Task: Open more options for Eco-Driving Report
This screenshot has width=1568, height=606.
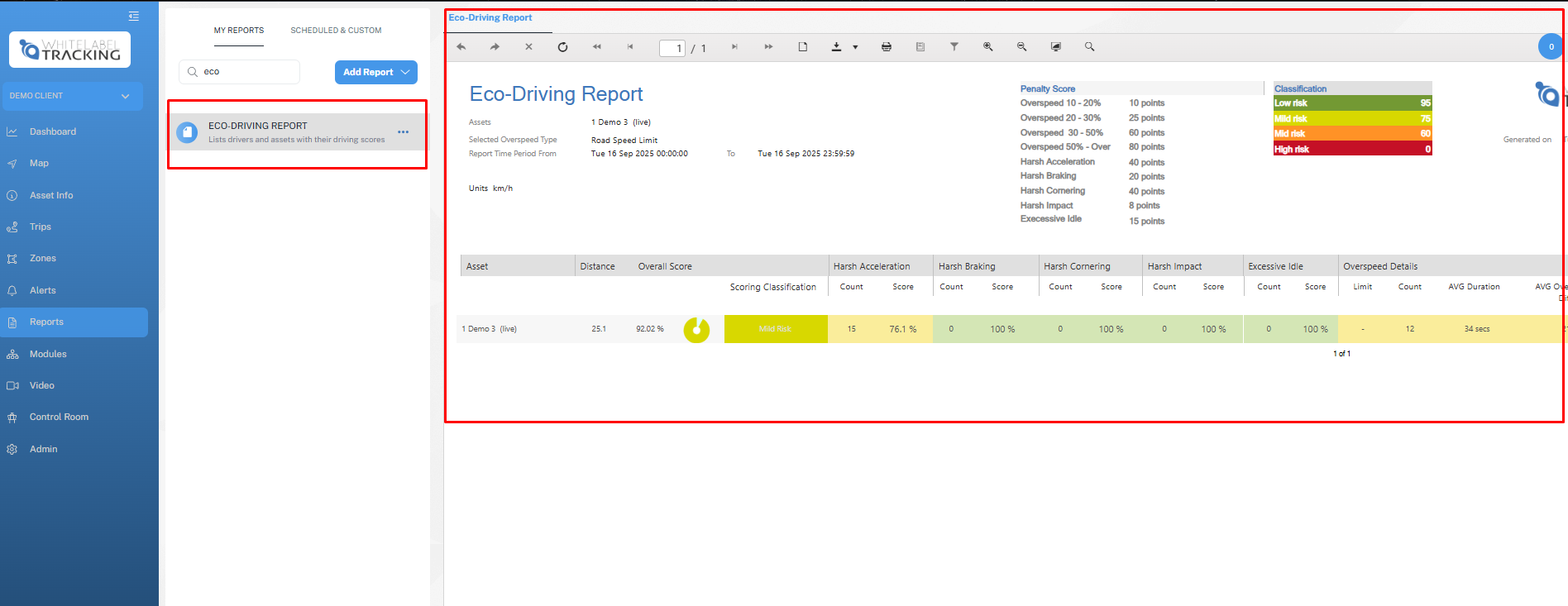Action: coord(403,132)
